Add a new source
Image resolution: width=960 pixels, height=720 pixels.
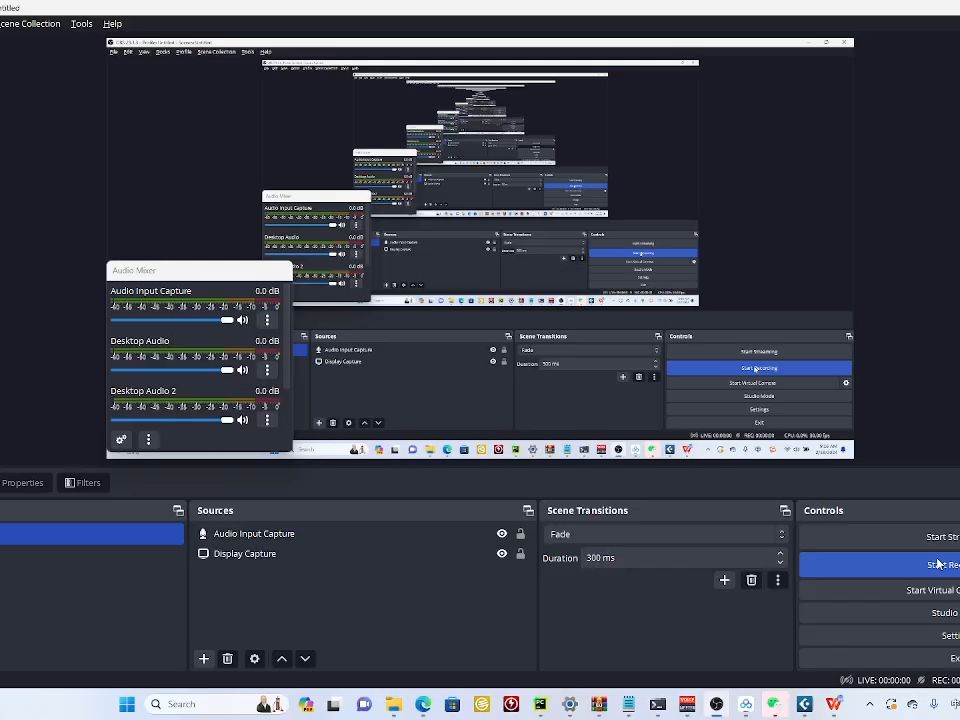pos(204,659)
